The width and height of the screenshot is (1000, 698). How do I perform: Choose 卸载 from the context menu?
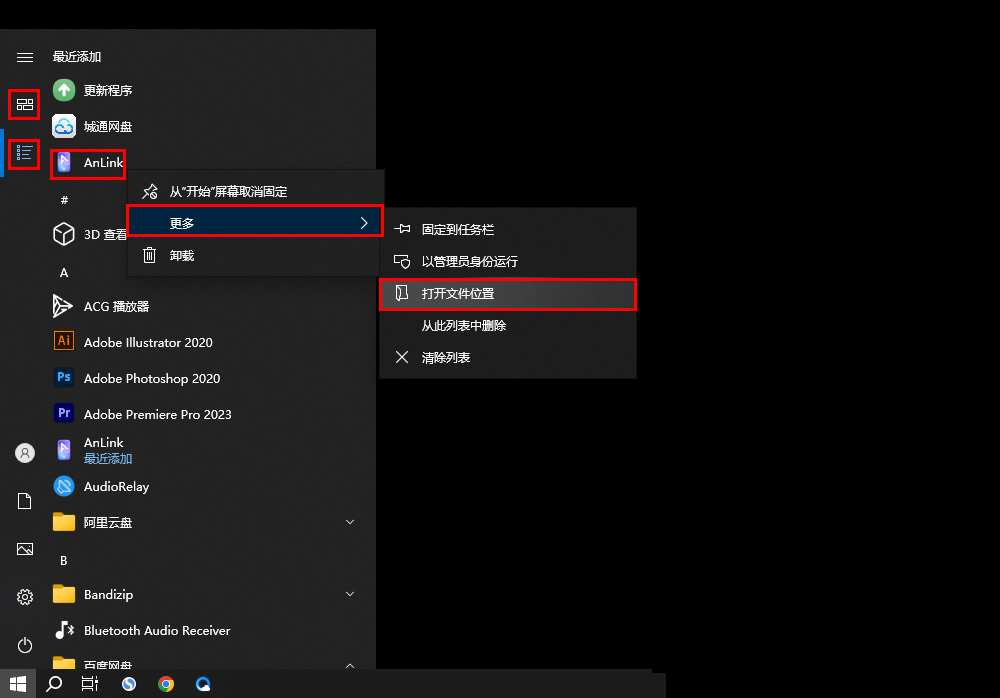255,255
